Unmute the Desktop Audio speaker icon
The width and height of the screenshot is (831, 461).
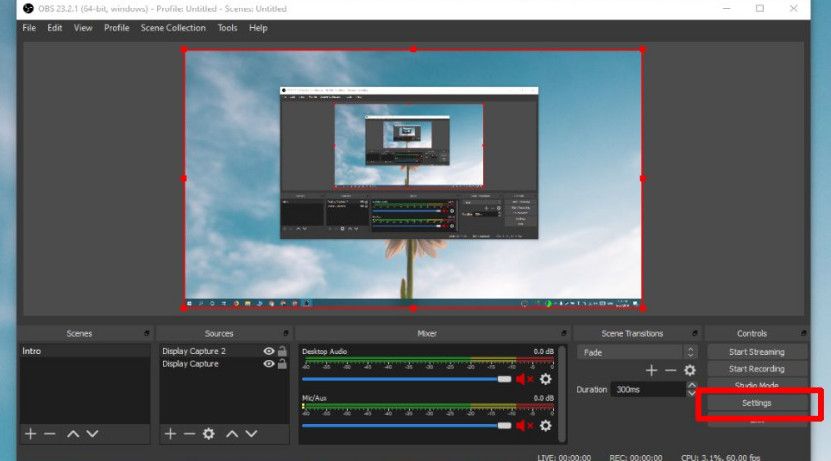(524, 379)
